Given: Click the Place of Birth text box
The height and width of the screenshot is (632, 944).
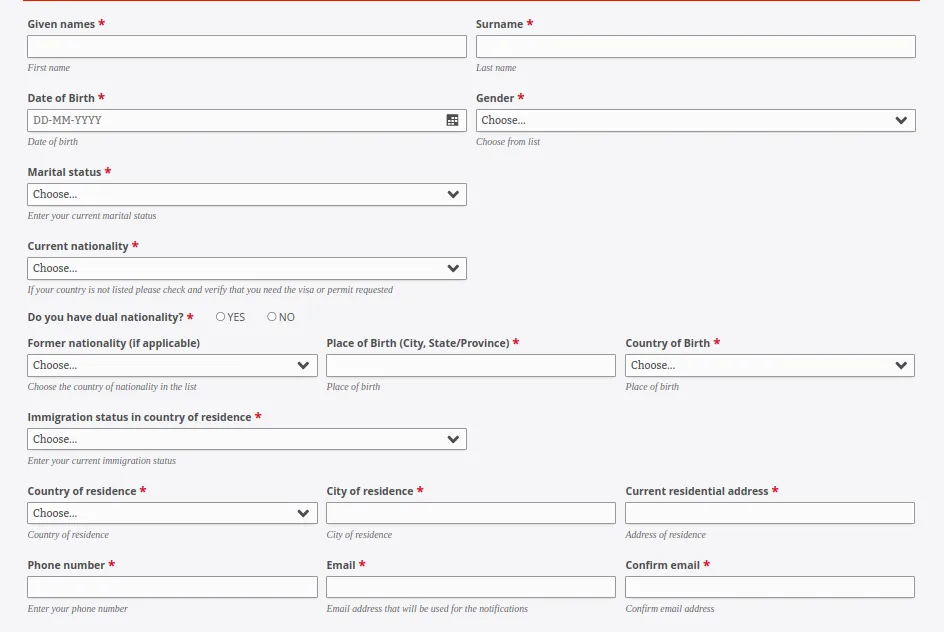Looking at the screenshot, I should (470, 365).
